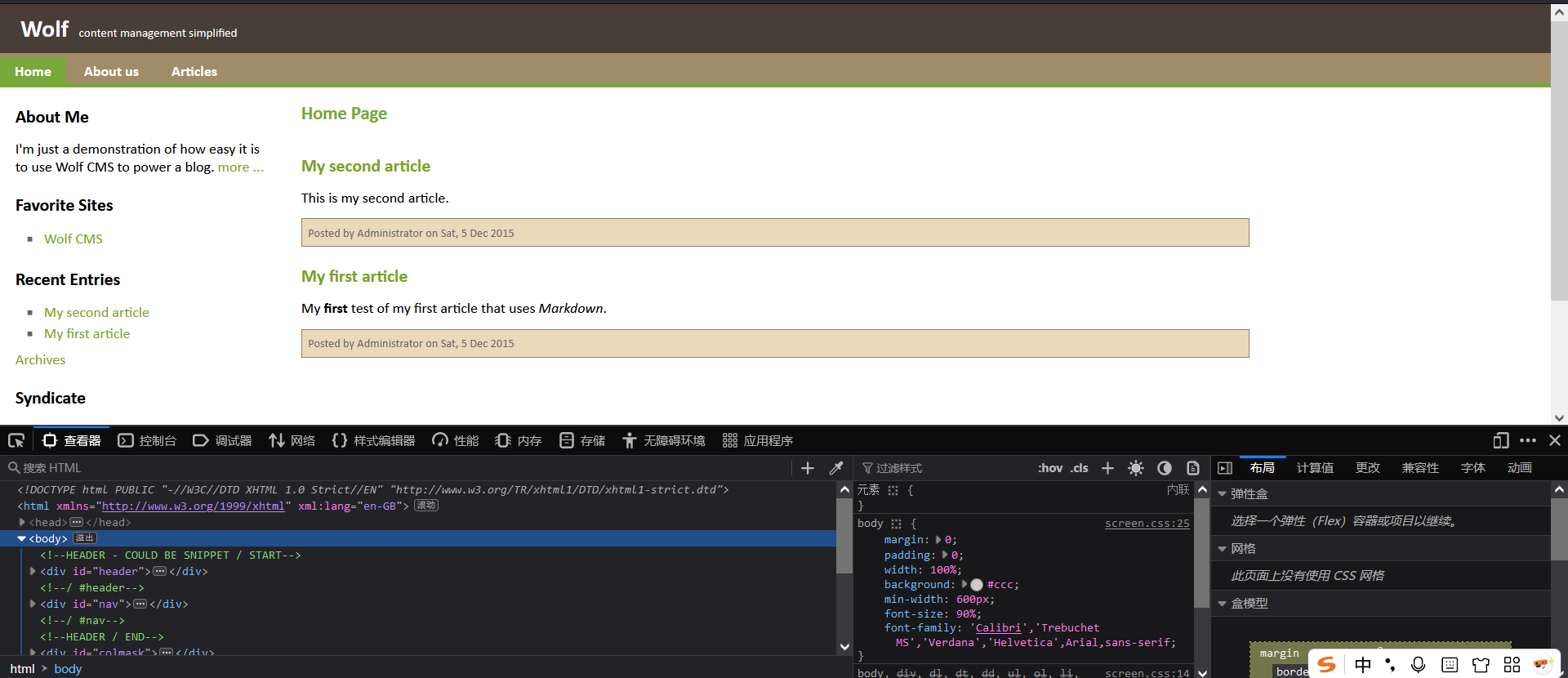The image size is (1568, 678).
Task: Toggle the .cls classes panel
Action: point(1080,468)
